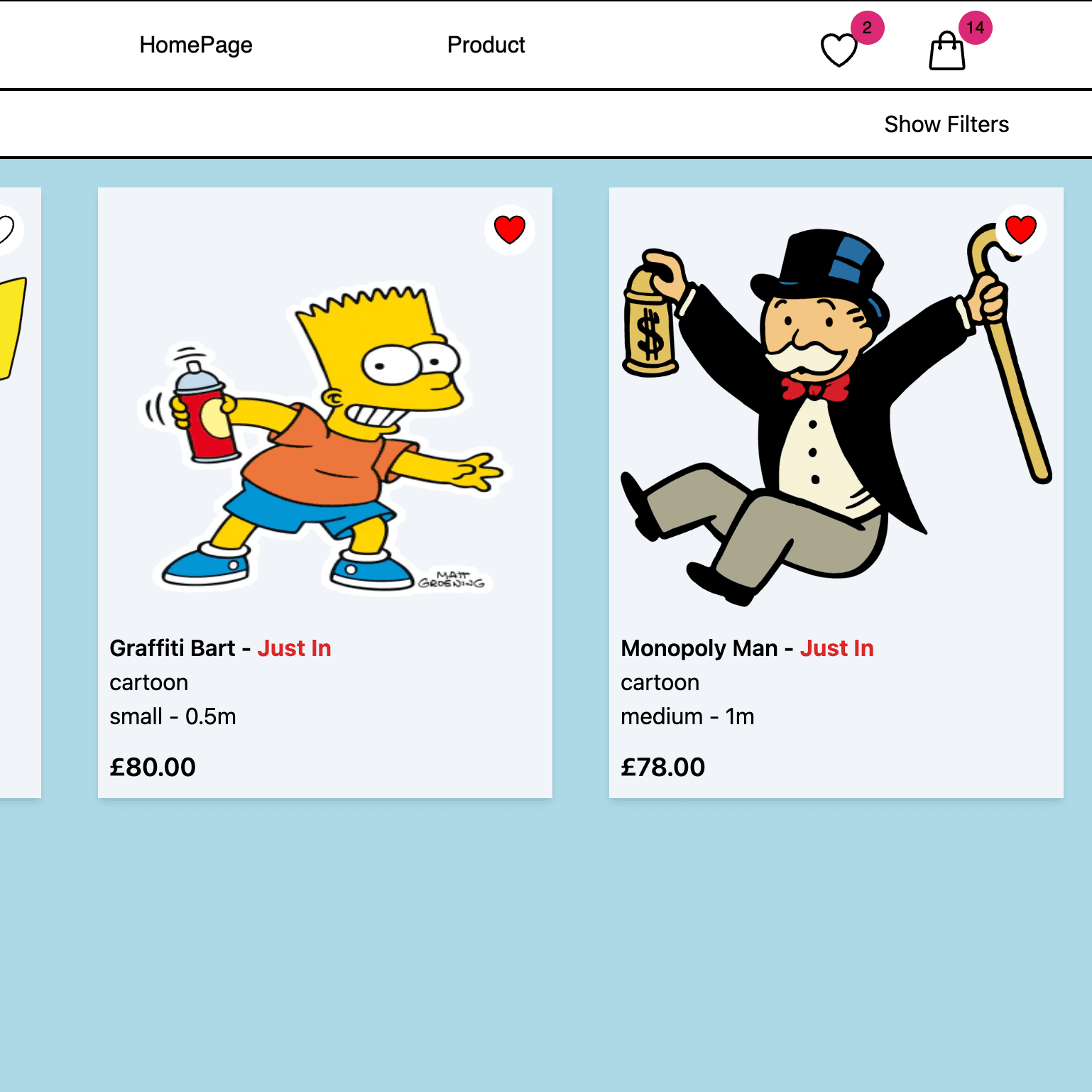Open the shopping bag cart icon
The height and width of the screenshot is (1092, 1092).
pyautogui.click(x=947, y=50)
